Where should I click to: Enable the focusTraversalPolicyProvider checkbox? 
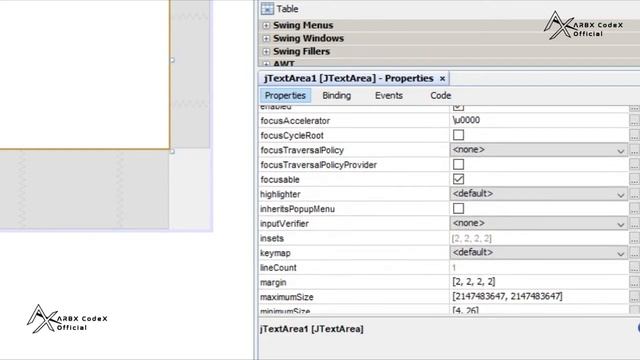(x=458, y=164)
